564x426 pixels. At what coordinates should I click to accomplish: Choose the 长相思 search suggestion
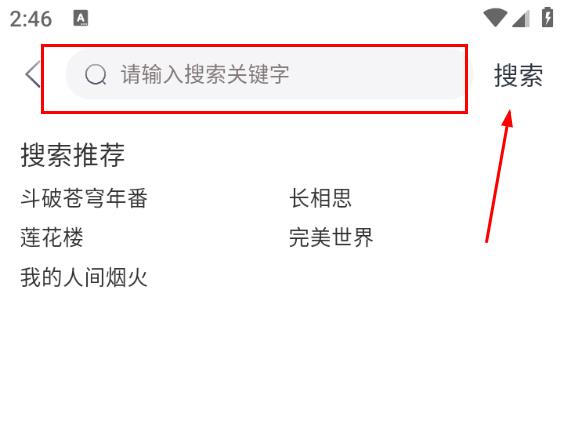point(320,198)
